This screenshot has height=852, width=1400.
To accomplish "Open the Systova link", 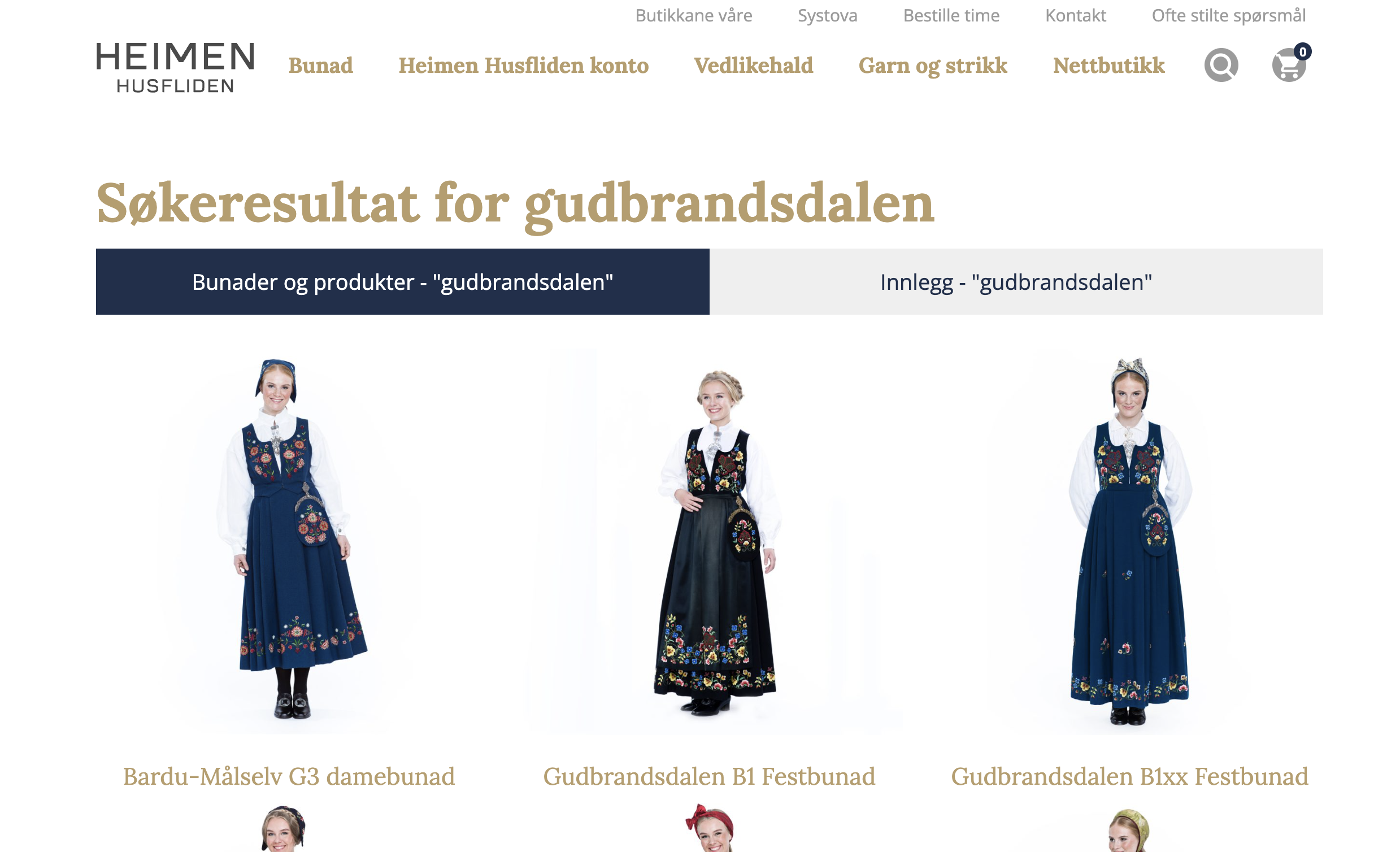I will click(827, 16).
